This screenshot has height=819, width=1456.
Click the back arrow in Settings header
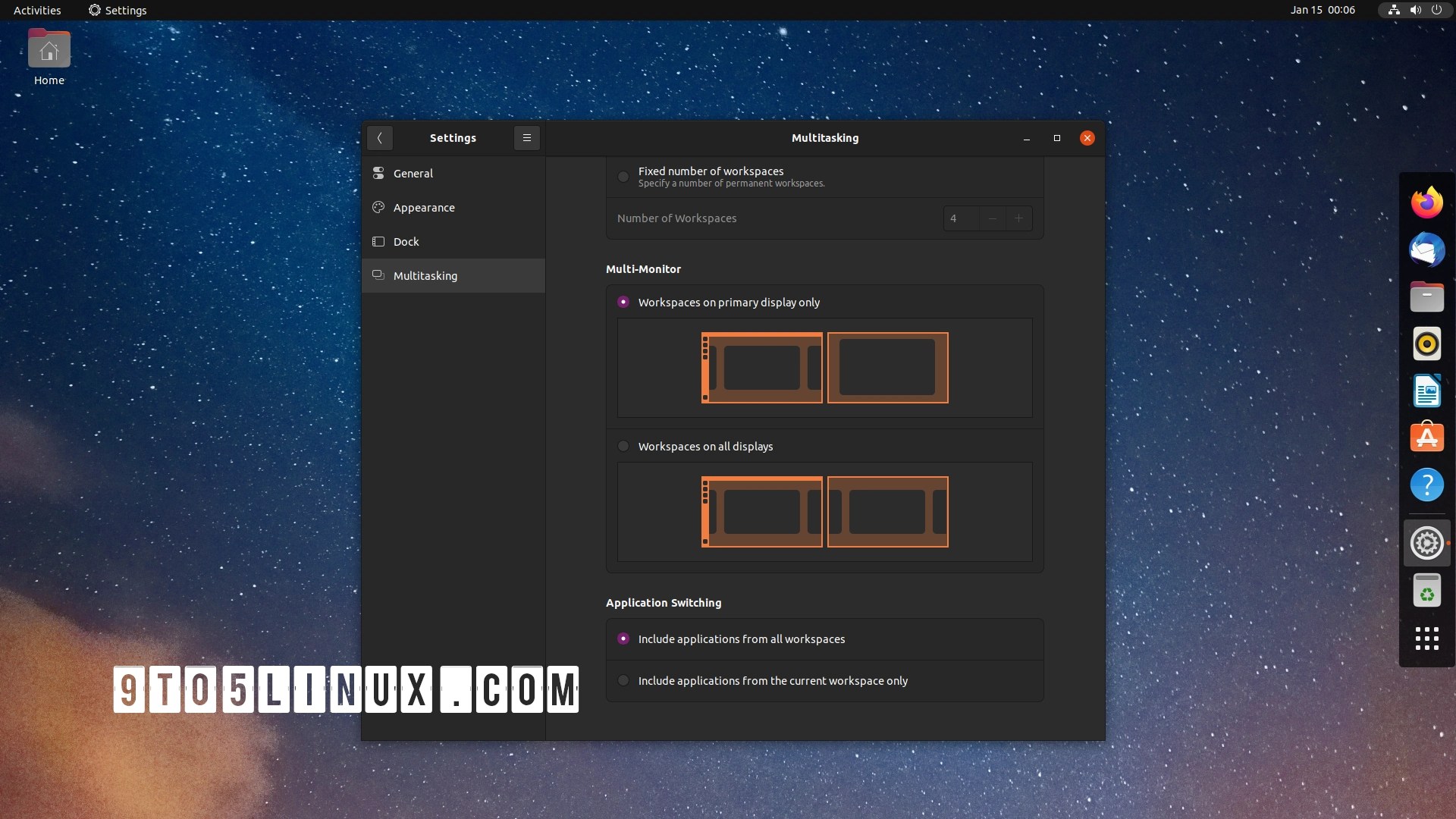pyautogui.click(x=380, y=138)
